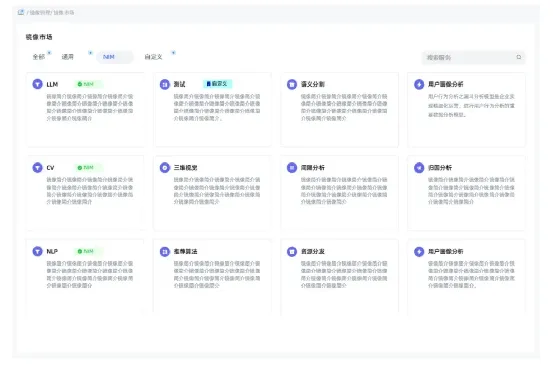
Task: Open the CV image card title
Action: pos(51,168)
